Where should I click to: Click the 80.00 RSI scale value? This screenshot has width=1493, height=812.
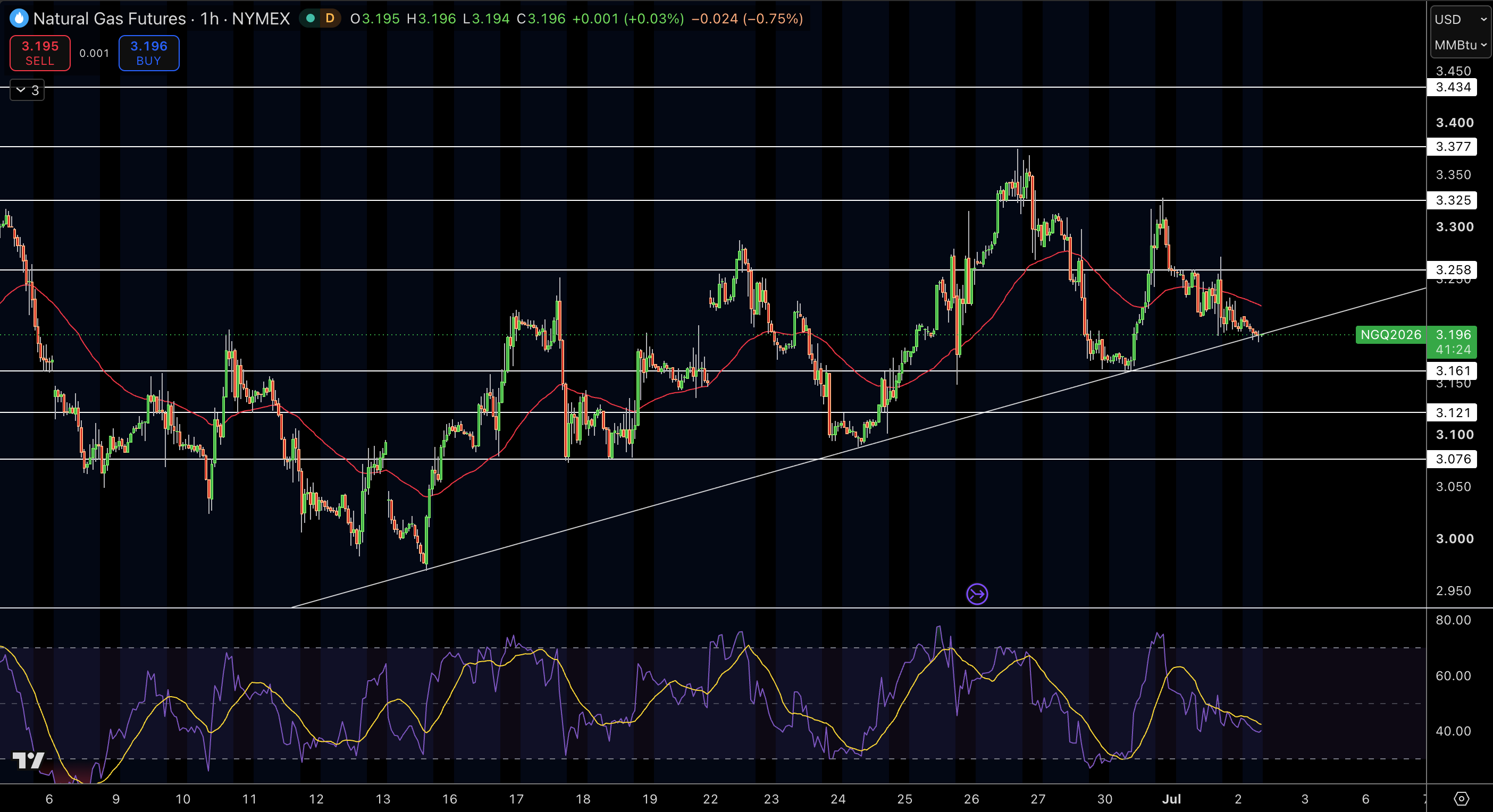click(x=1453, y=620)
